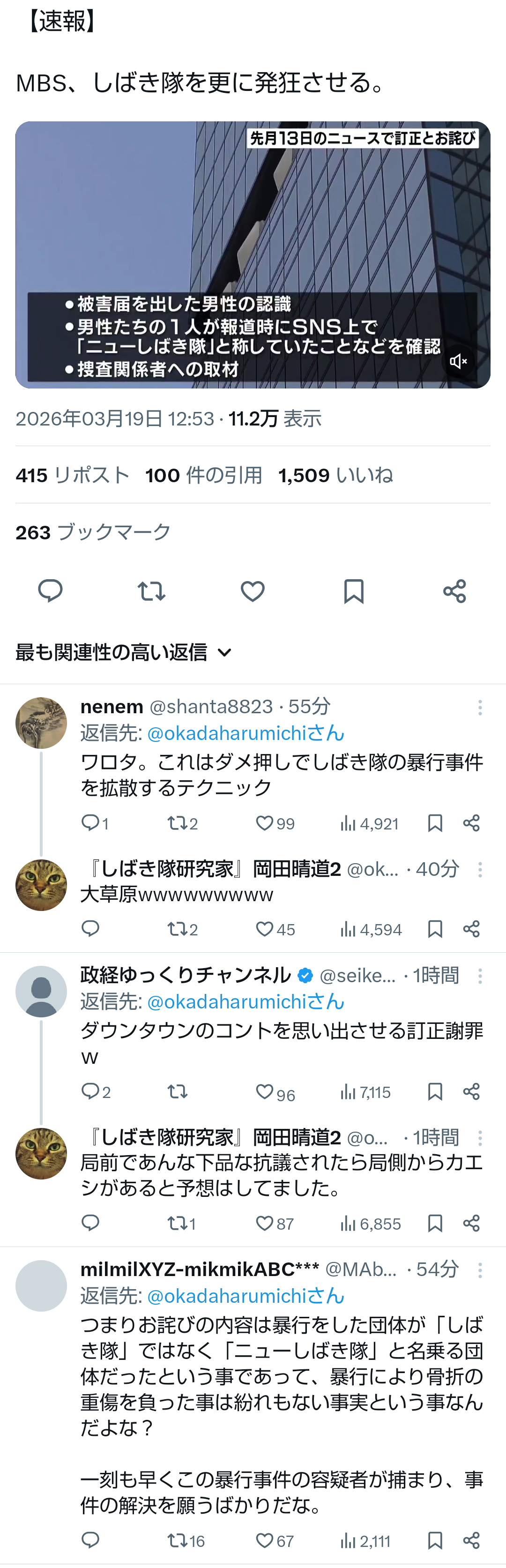506x1568 pixels.
Task: Play the MBS news video thumbnail
Action: pos(252,244)
